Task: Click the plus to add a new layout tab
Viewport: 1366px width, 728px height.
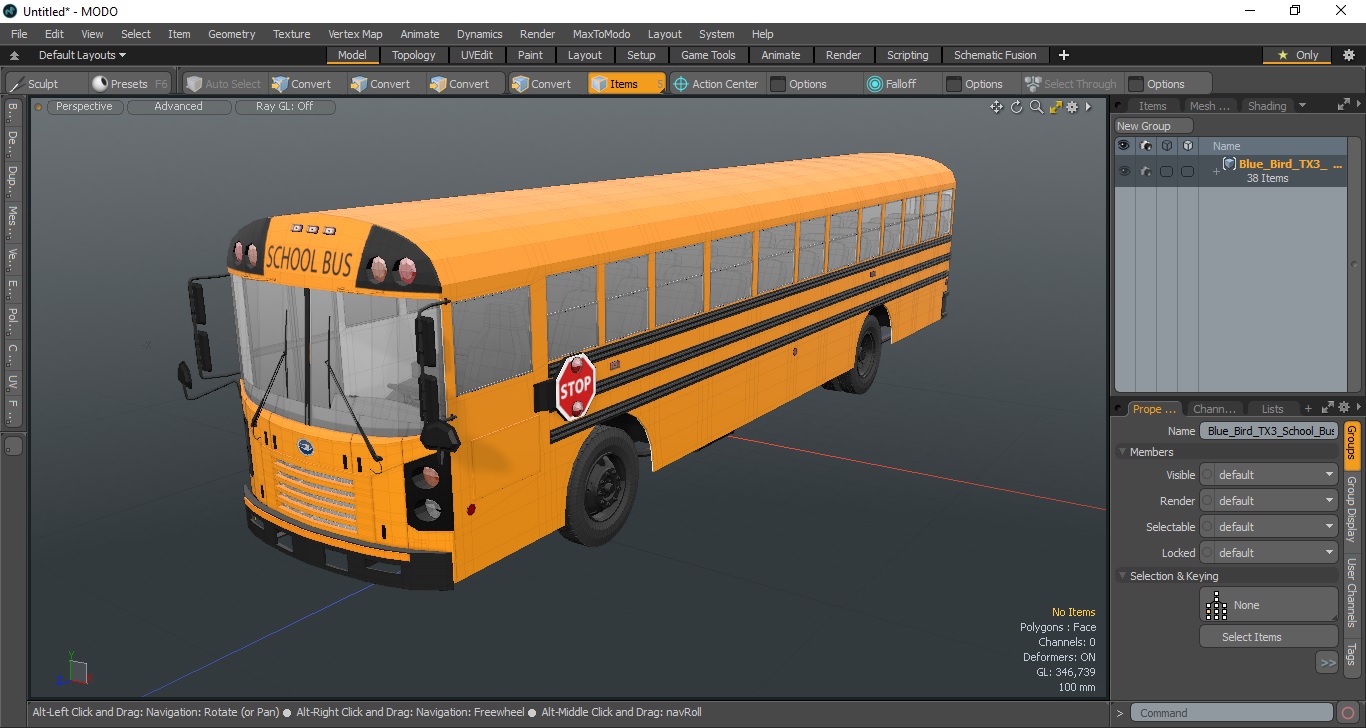Action: click(1064, 55)
